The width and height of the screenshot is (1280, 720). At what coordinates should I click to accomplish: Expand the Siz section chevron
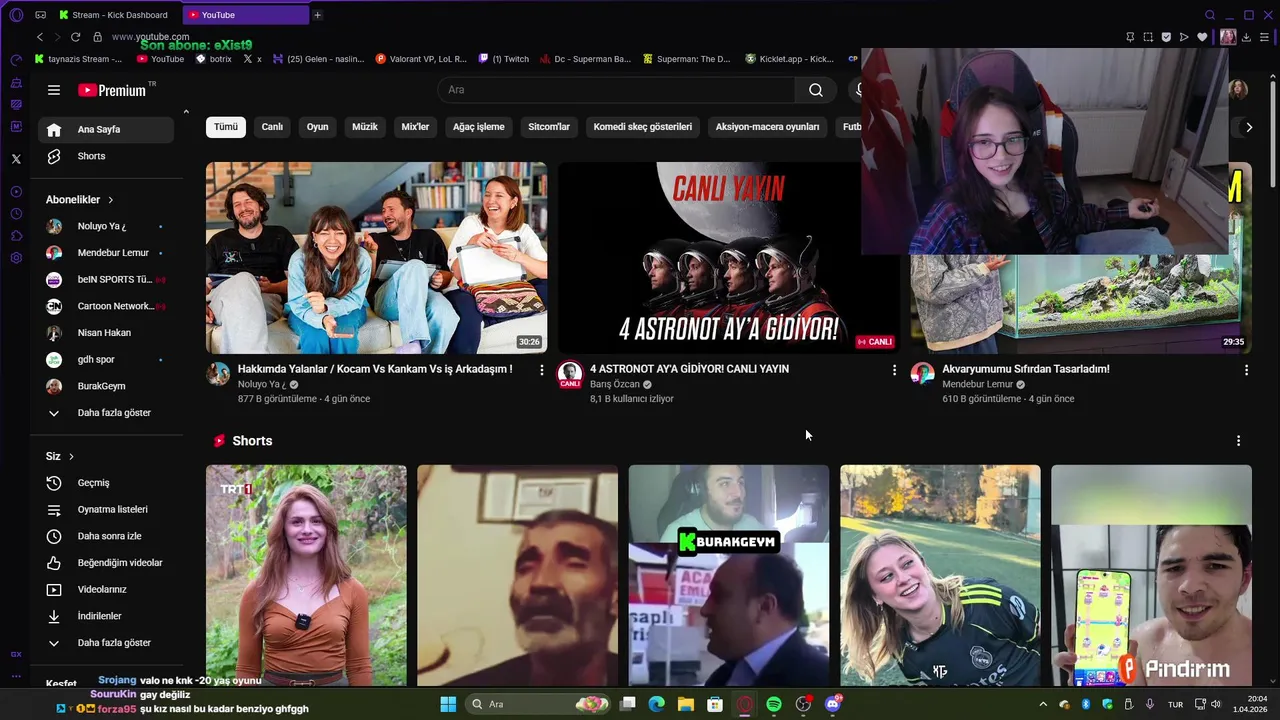pyautogui.click(x=71, y=456)
